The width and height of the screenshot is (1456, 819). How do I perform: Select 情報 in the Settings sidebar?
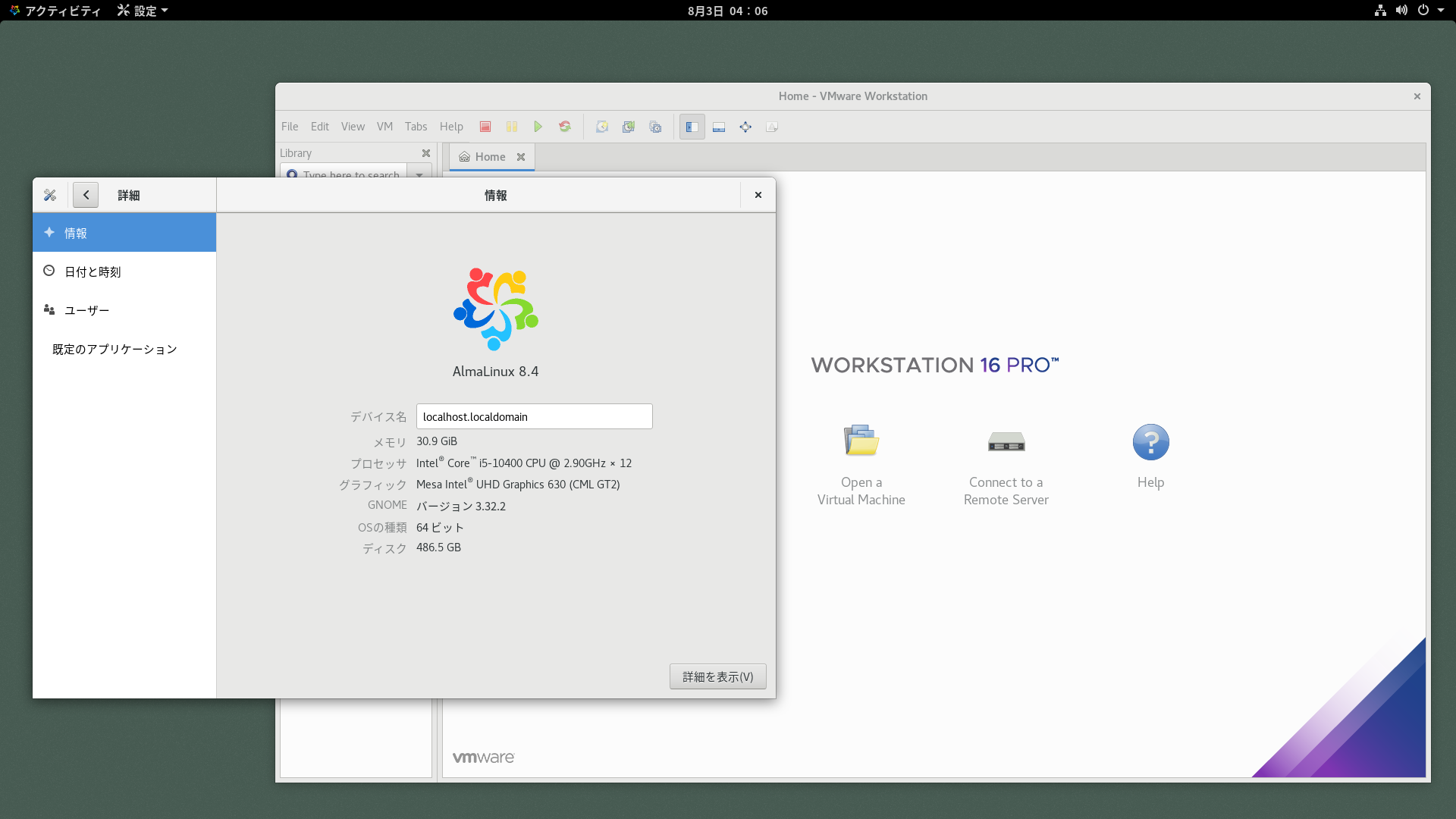124,233
